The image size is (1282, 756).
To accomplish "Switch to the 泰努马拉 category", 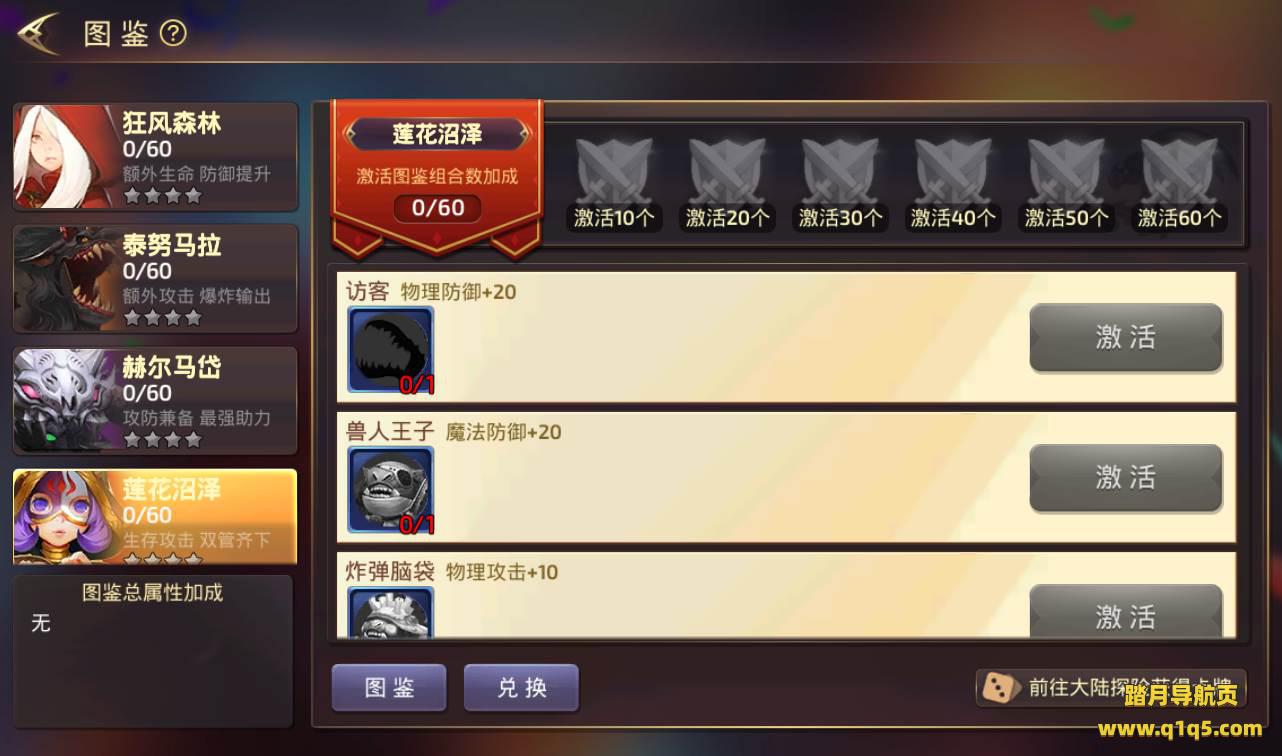I will click(155, 278).
